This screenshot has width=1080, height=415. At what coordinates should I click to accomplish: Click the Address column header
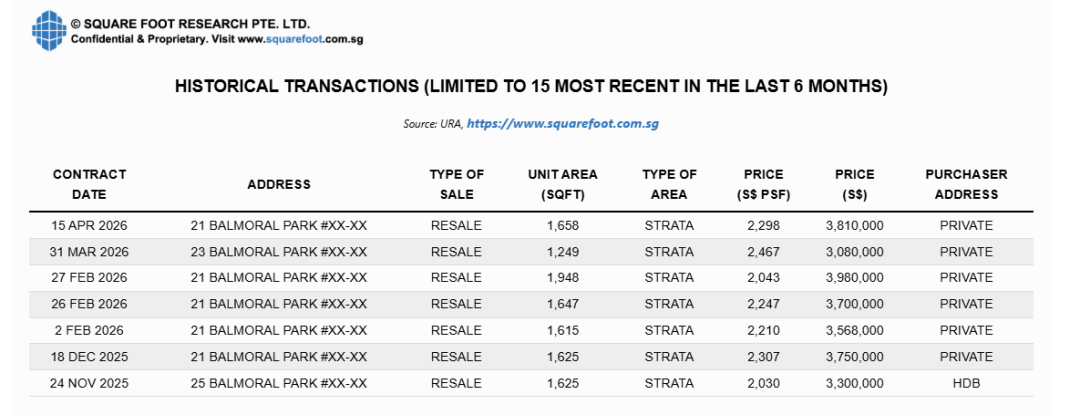click(279, 184)
